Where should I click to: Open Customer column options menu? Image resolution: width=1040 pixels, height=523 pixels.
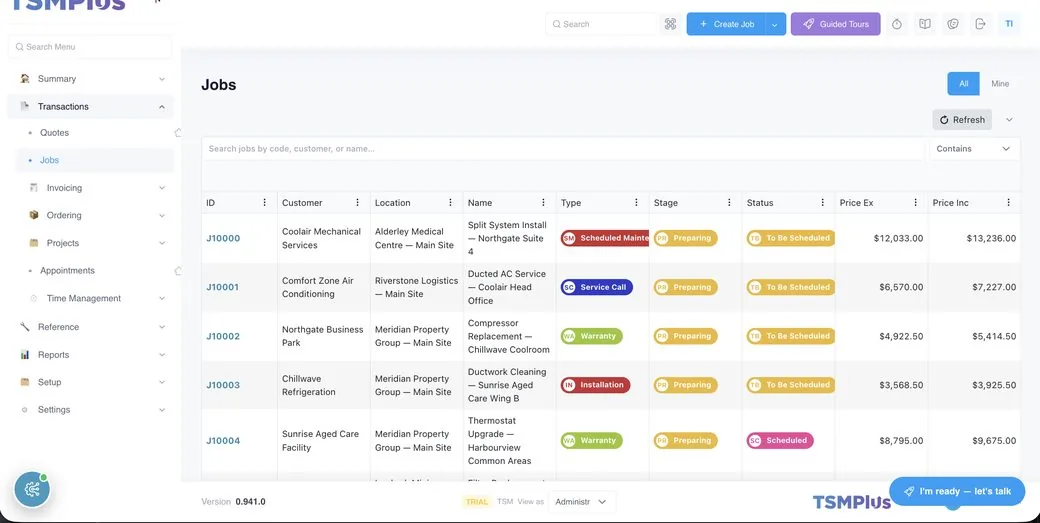click(358, 203)
